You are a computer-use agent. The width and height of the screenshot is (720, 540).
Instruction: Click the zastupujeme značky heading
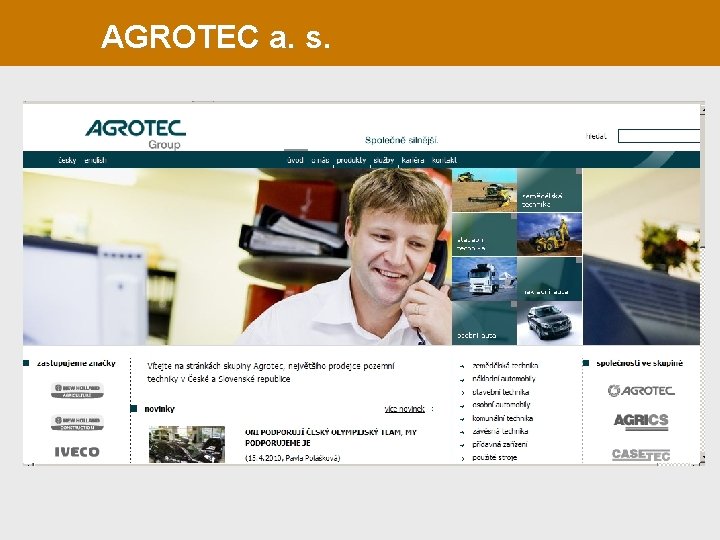76,363
